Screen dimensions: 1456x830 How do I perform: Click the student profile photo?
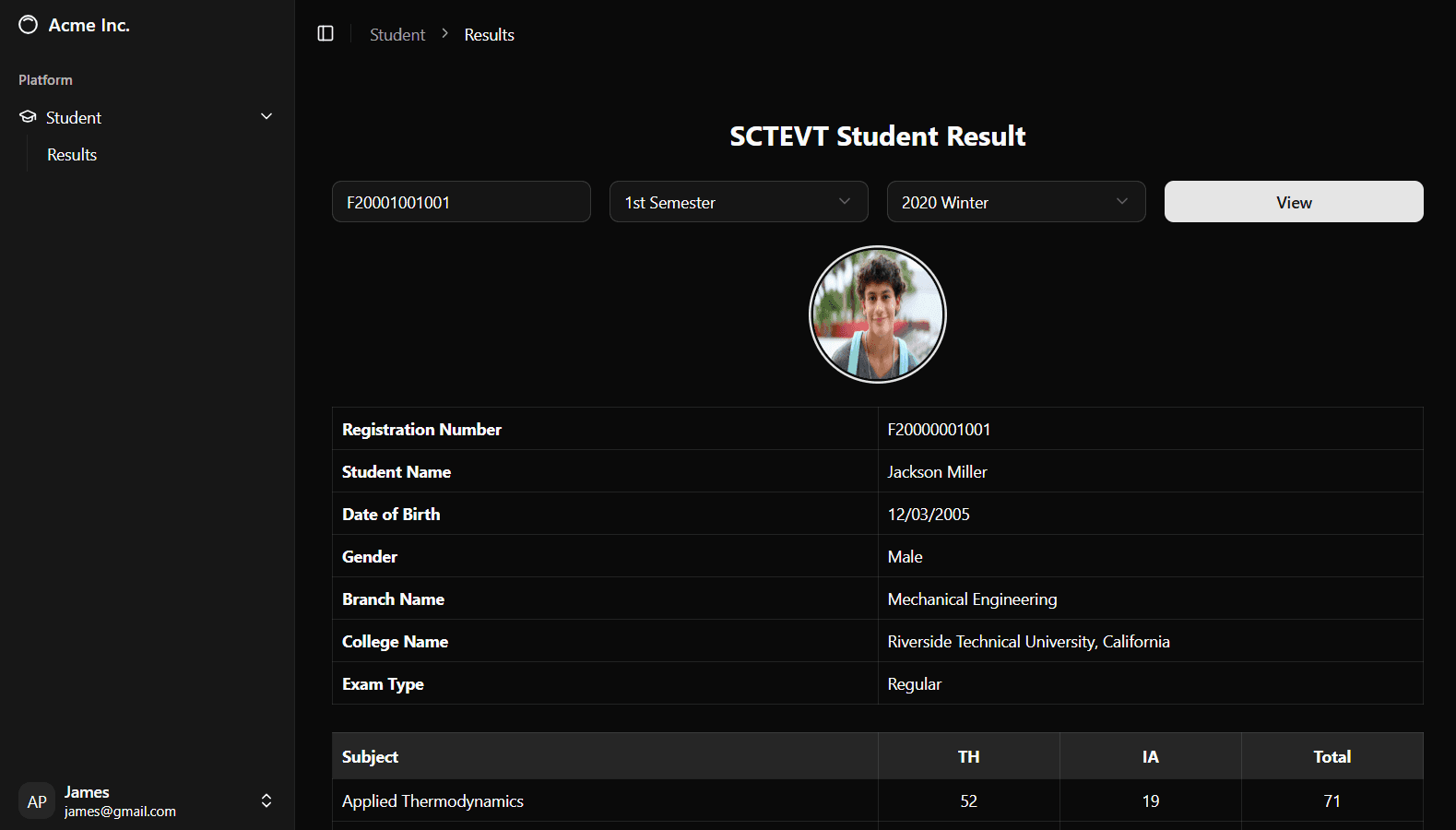pyautogui.click(x=877, y=314)
